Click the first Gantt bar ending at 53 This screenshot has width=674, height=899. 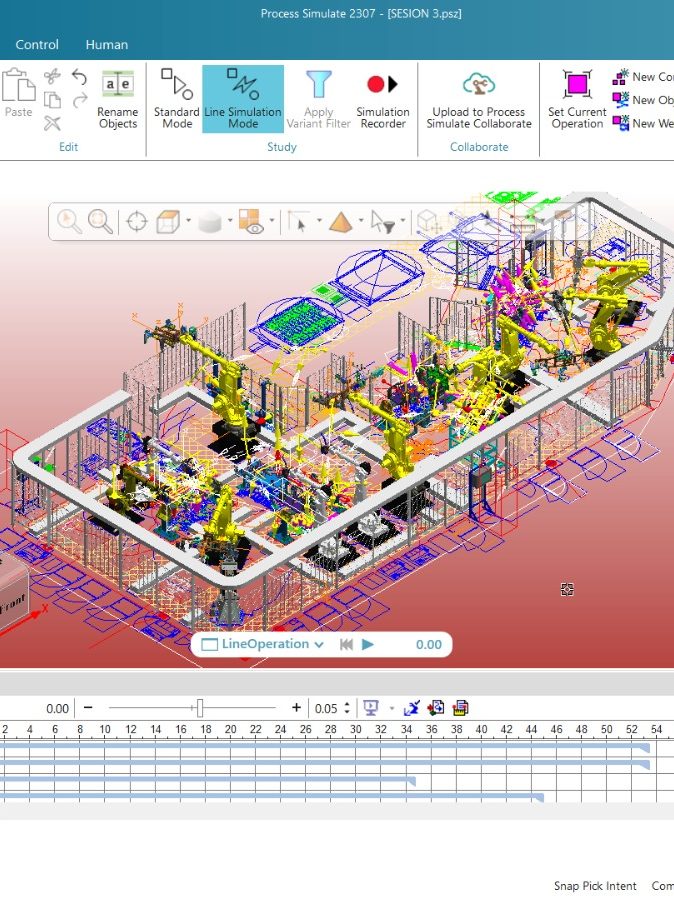[325, 748]
